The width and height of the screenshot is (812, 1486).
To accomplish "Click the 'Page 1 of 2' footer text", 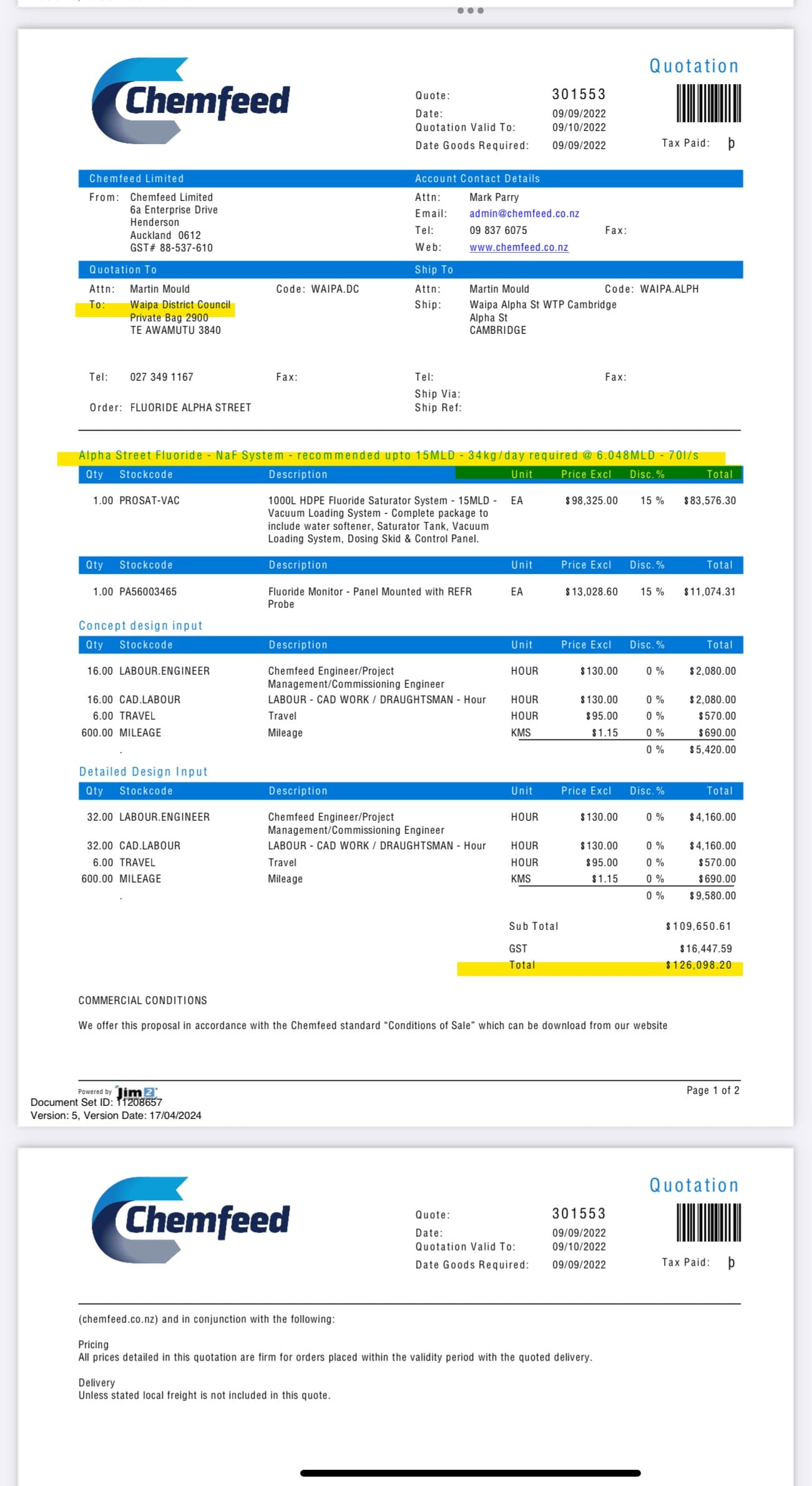I will tap(712, 1090).
